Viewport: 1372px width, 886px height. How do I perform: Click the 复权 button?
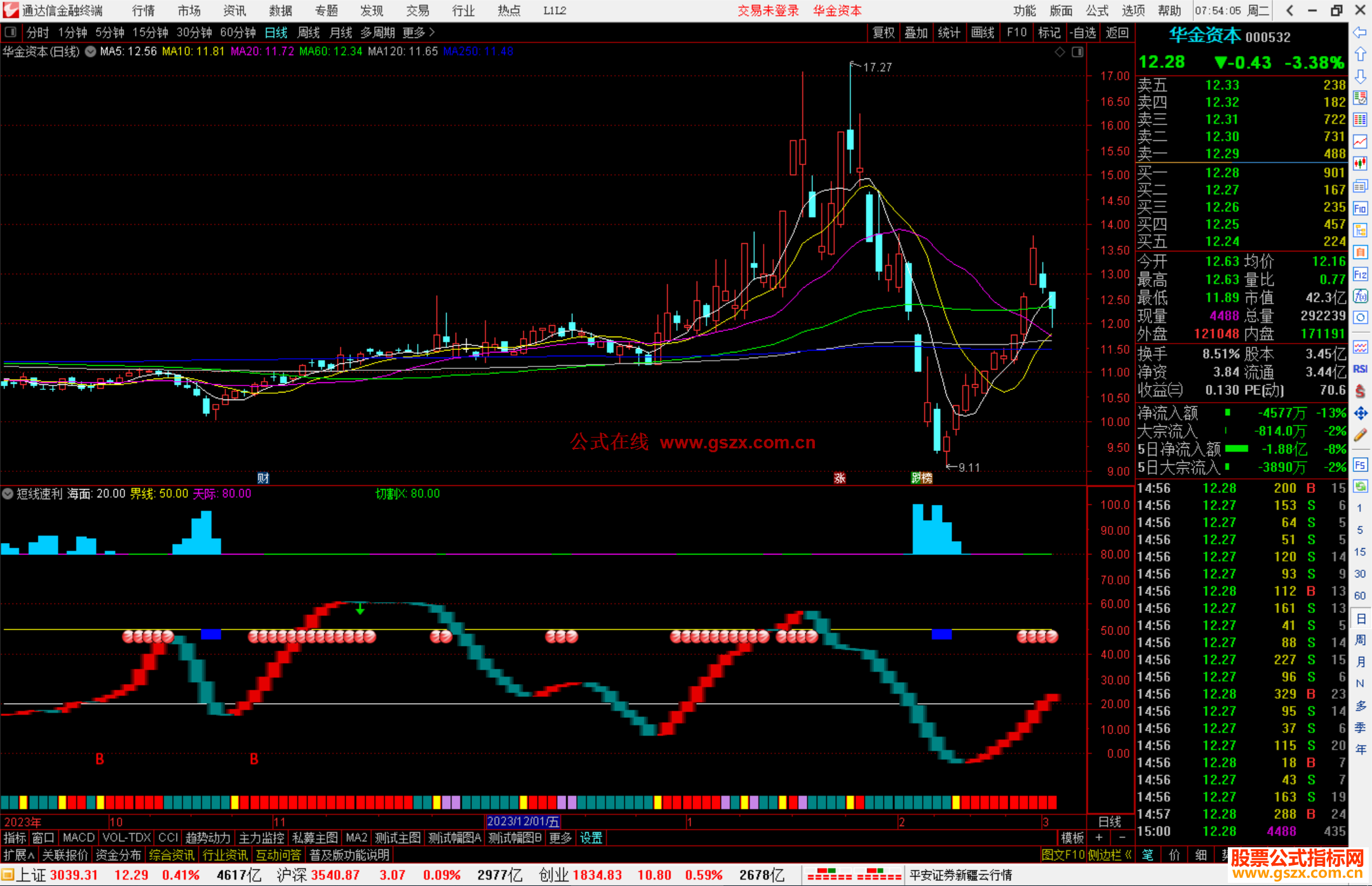(x=883, y=32)
